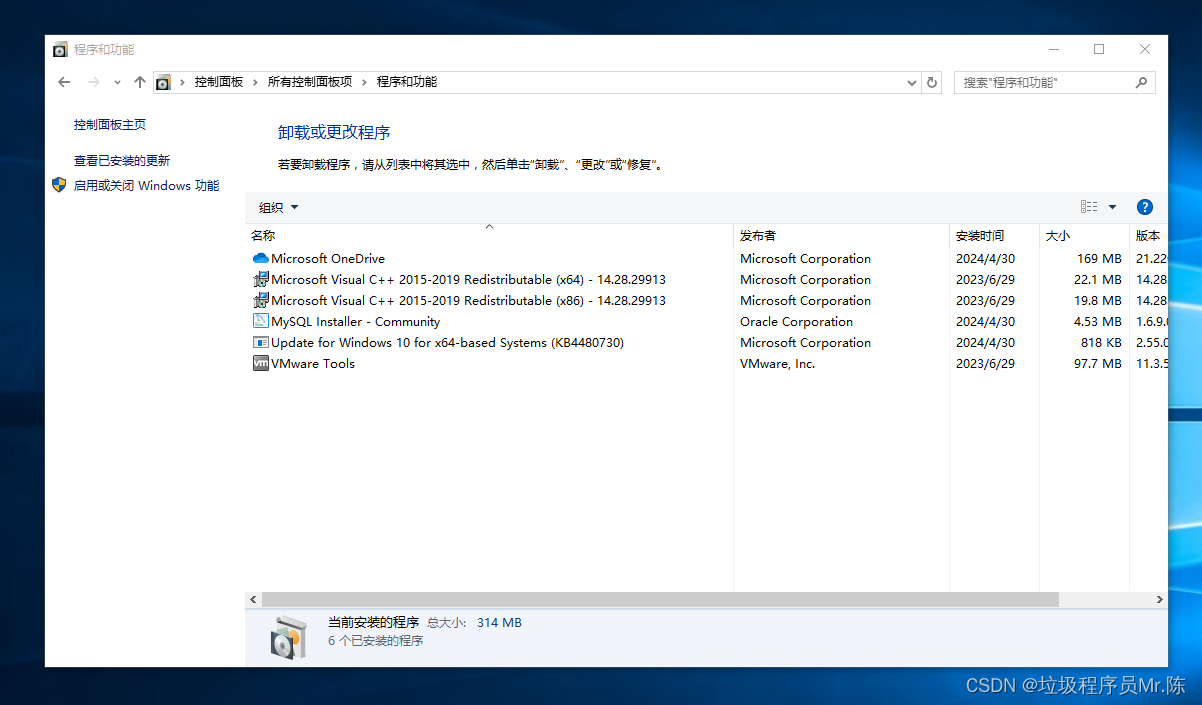This screenshot has width=1202, height=705.
Task: Click the scrollbar right arrow
Action: click(1160, 599)
